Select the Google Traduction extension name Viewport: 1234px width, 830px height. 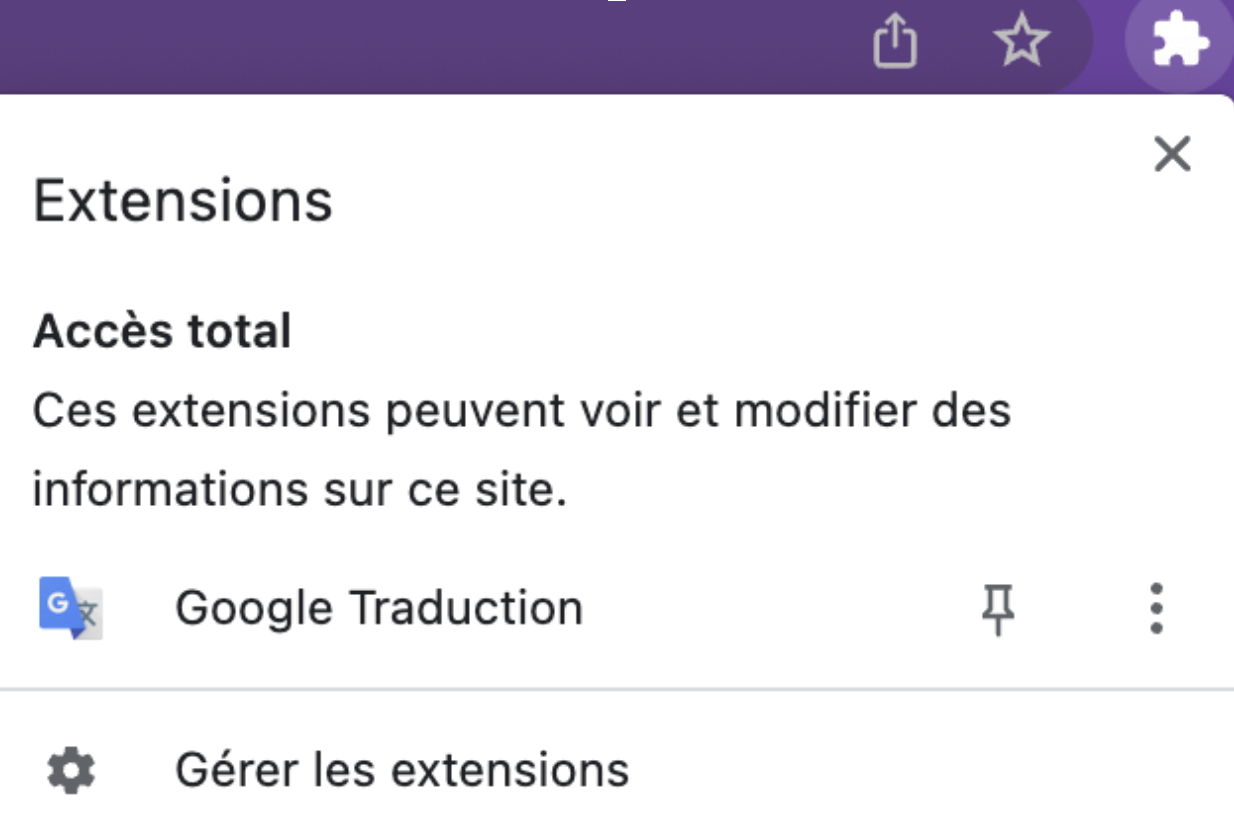coord(378,608)
